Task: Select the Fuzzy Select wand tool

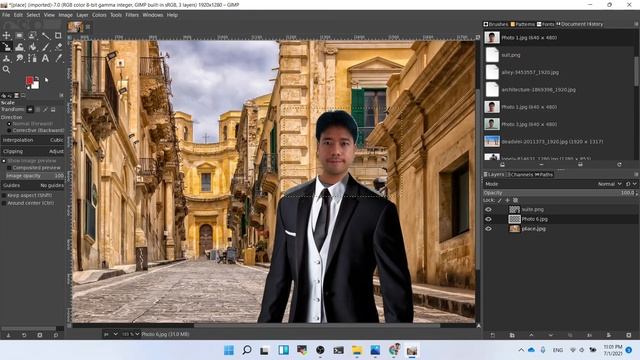Action: tap(45, 36)
